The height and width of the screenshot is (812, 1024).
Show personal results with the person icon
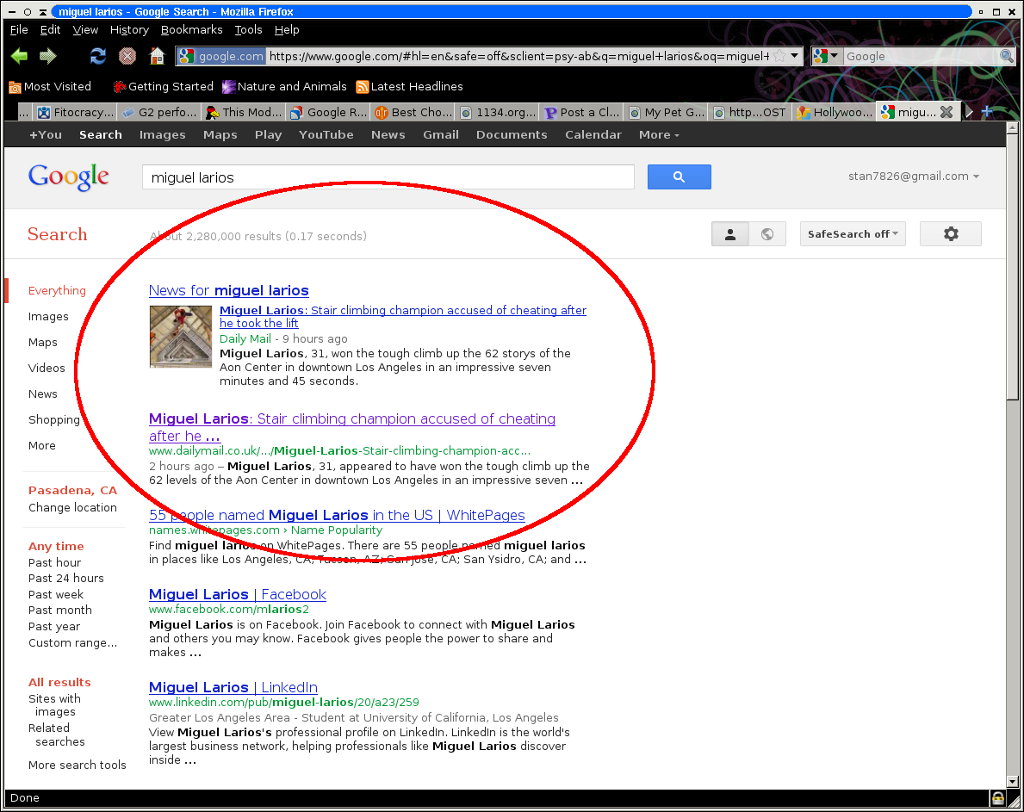pos(730,234)
